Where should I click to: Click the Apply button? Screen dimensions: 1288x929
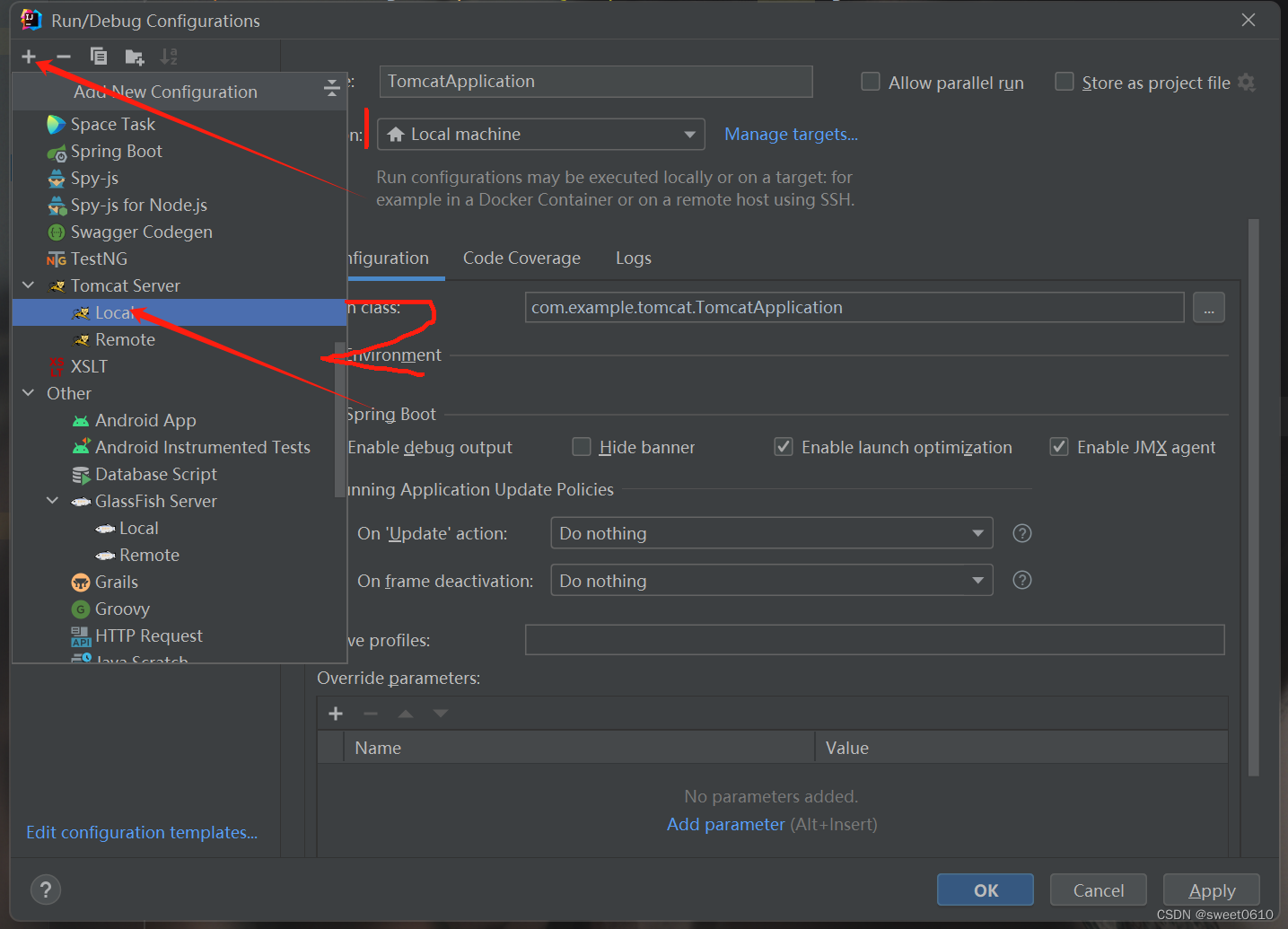coord(1212,890)
